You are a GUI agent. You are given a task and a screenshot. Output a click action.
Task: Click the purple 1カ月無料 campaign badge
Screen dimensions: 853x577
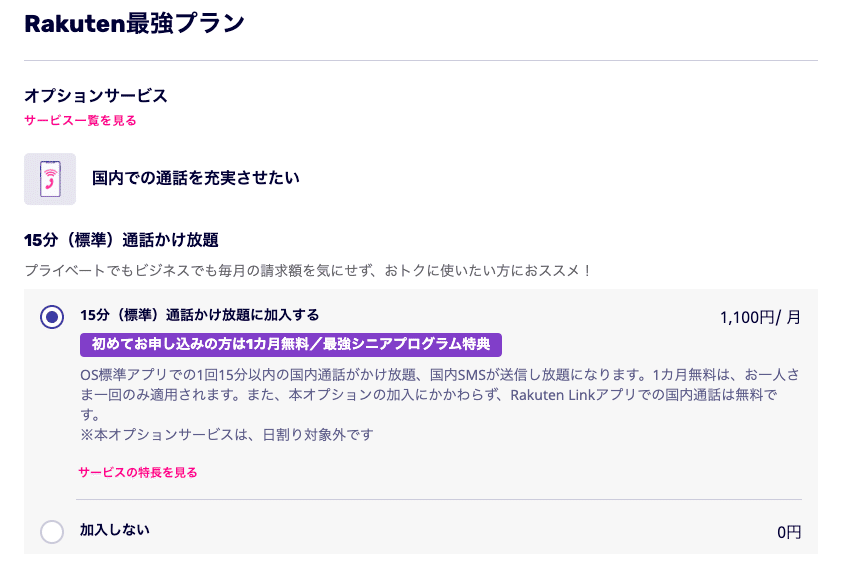click(290, 345)
